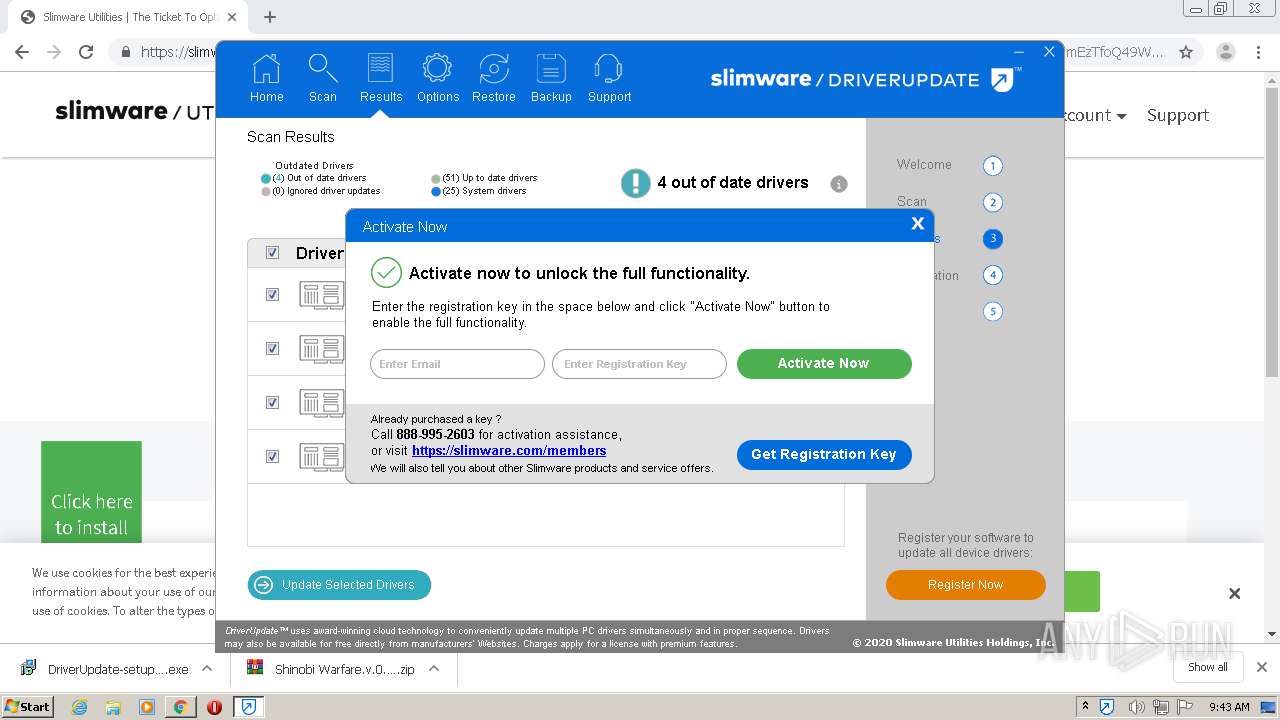Select the Results toolbar icon

pyautogui.click(x=380, y=79)
